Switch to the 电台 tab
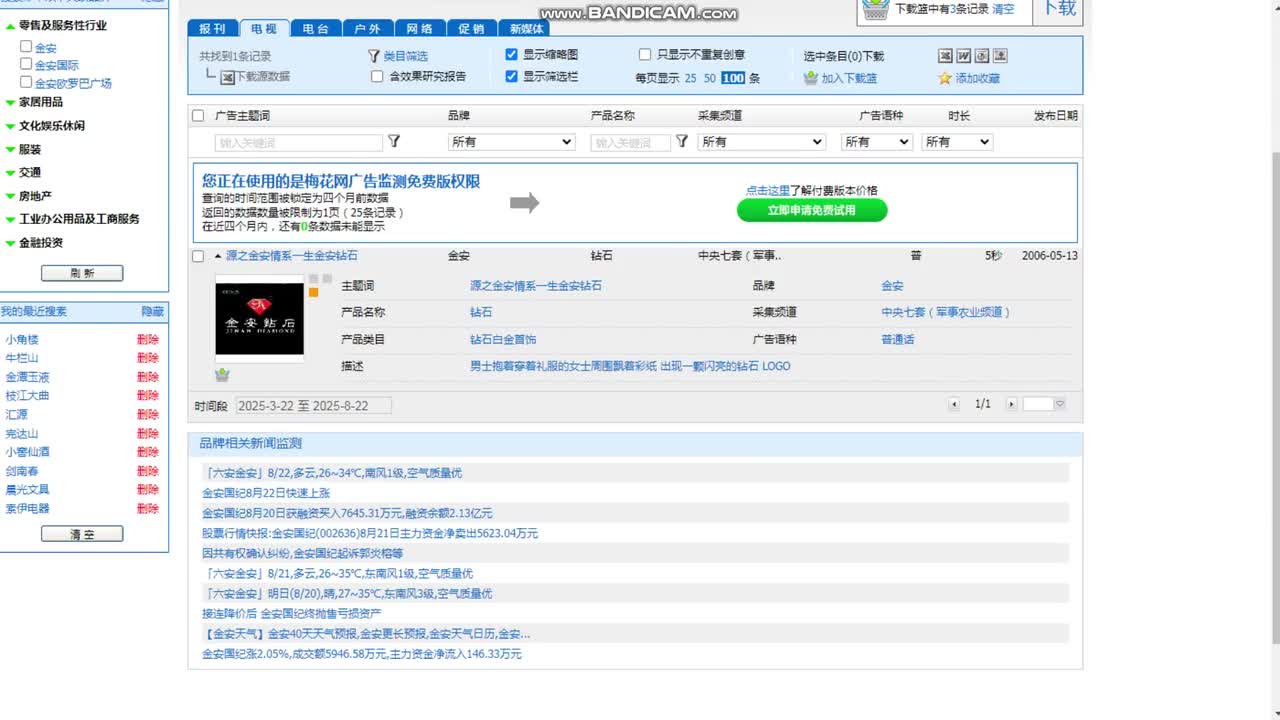This screenshot has height=720, width=1280. pyautogui.click(x=315, y=29)
